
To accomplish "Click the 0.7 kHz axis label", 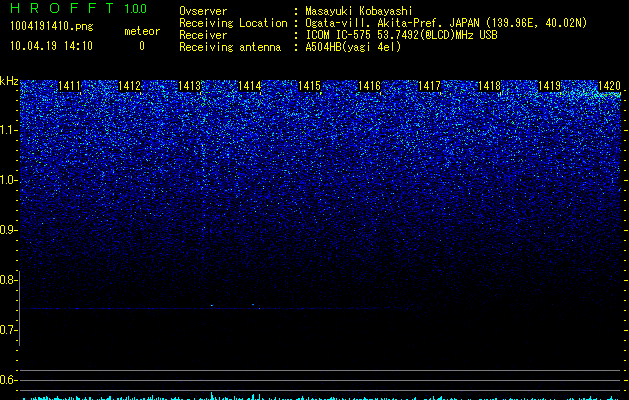I will pyautogui.click(x=7, y=330).
